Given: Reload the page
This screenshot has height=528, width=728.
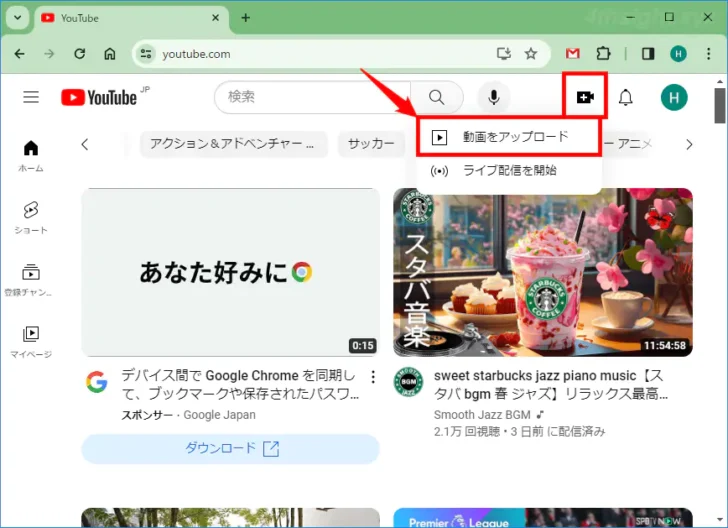Looking at the screenshot, I should (x=80, y=54).
